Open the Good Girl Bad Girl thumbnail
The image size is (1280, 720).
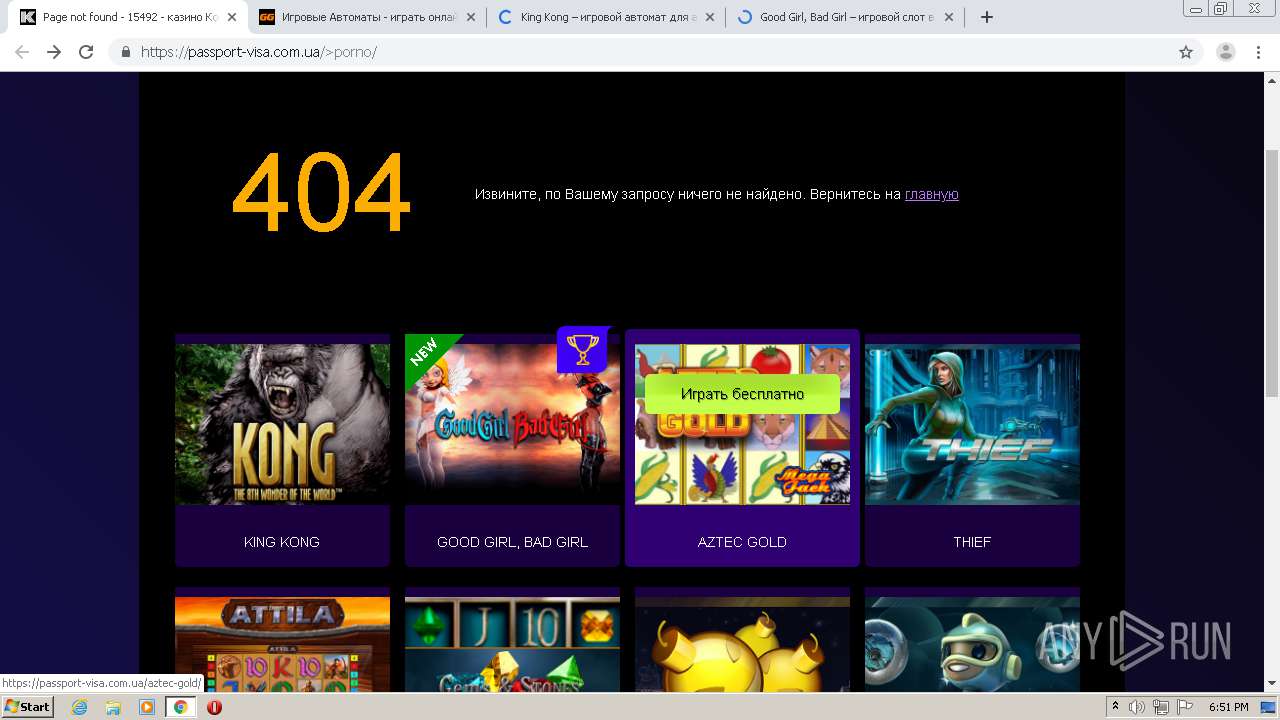512,424
